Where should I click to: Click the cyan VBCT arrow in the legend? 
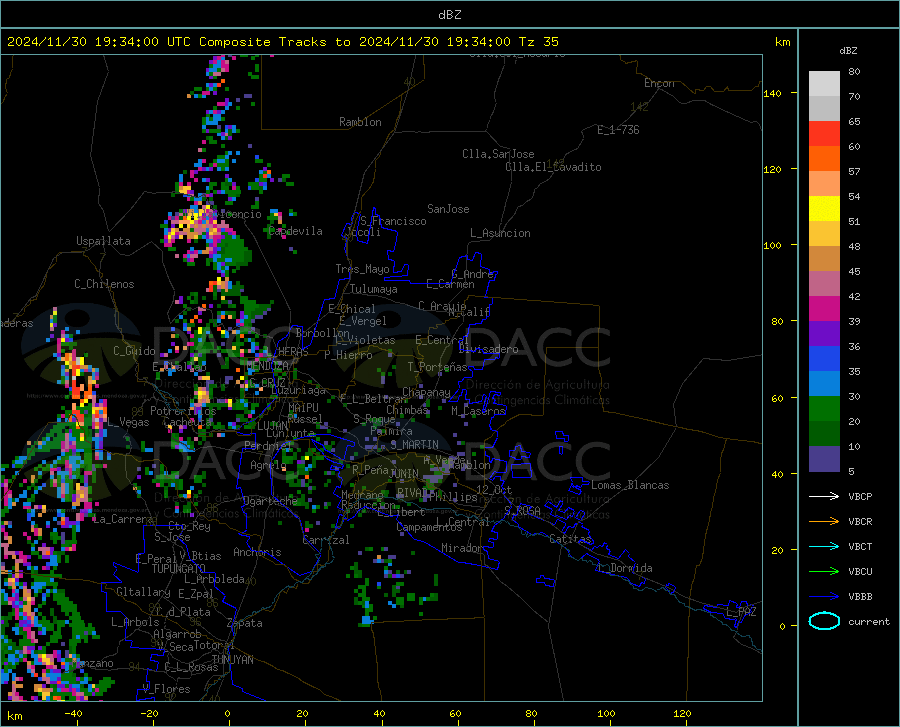824,546
